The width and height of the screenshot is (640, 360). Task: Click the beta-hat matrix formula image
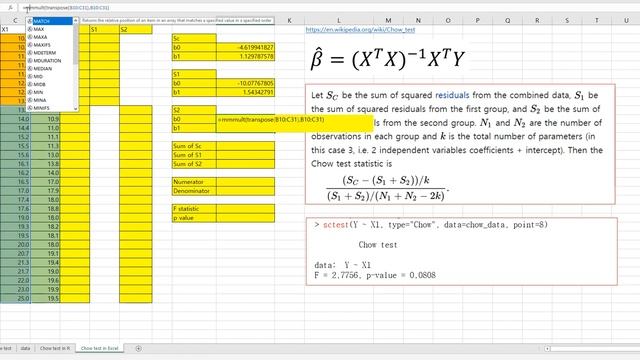point(388,60)
